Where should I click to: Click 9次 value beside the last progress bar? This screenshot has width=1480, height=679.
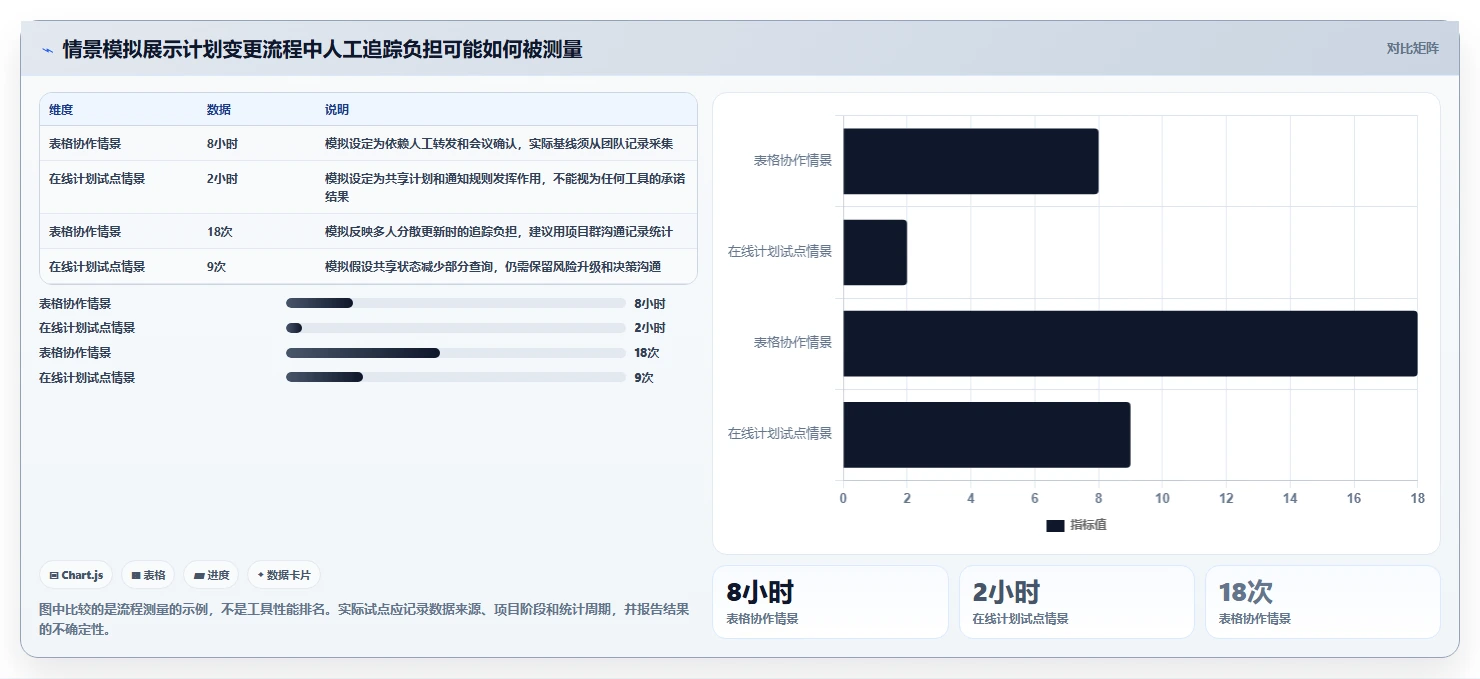click(x=643, y=378)
